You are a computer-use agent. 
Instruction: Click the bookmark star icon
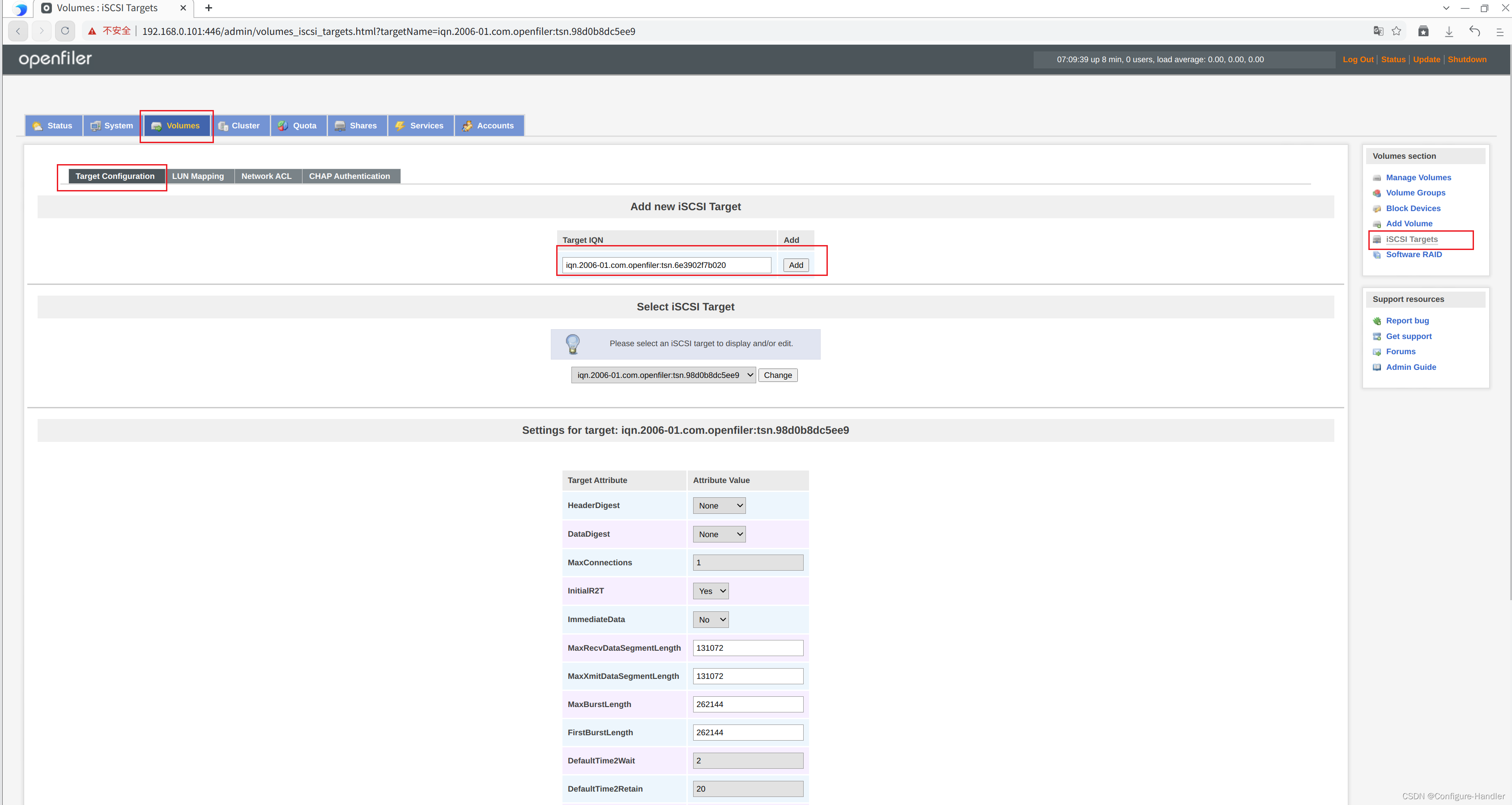pyautogui.click(x=1397, y=30)
